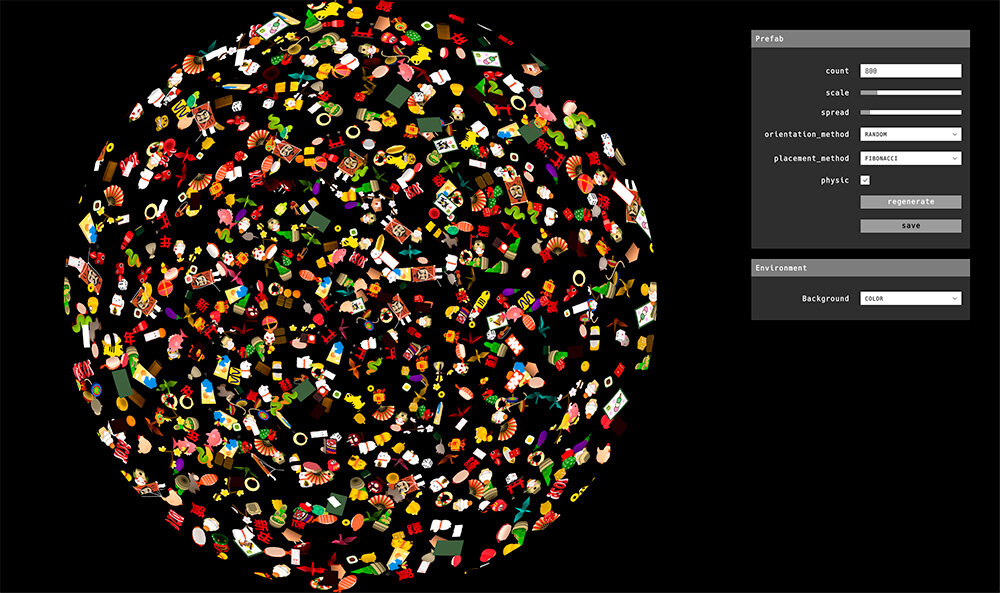Adjust the scale slider

coord(910,93)
